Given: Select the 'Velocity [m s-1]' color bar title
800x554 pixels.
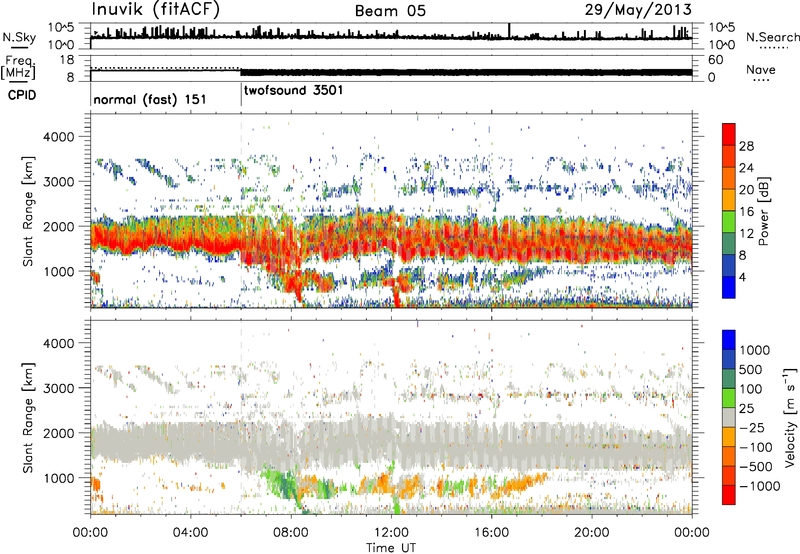Looking at the screenshot, I should tap(790, 417).
